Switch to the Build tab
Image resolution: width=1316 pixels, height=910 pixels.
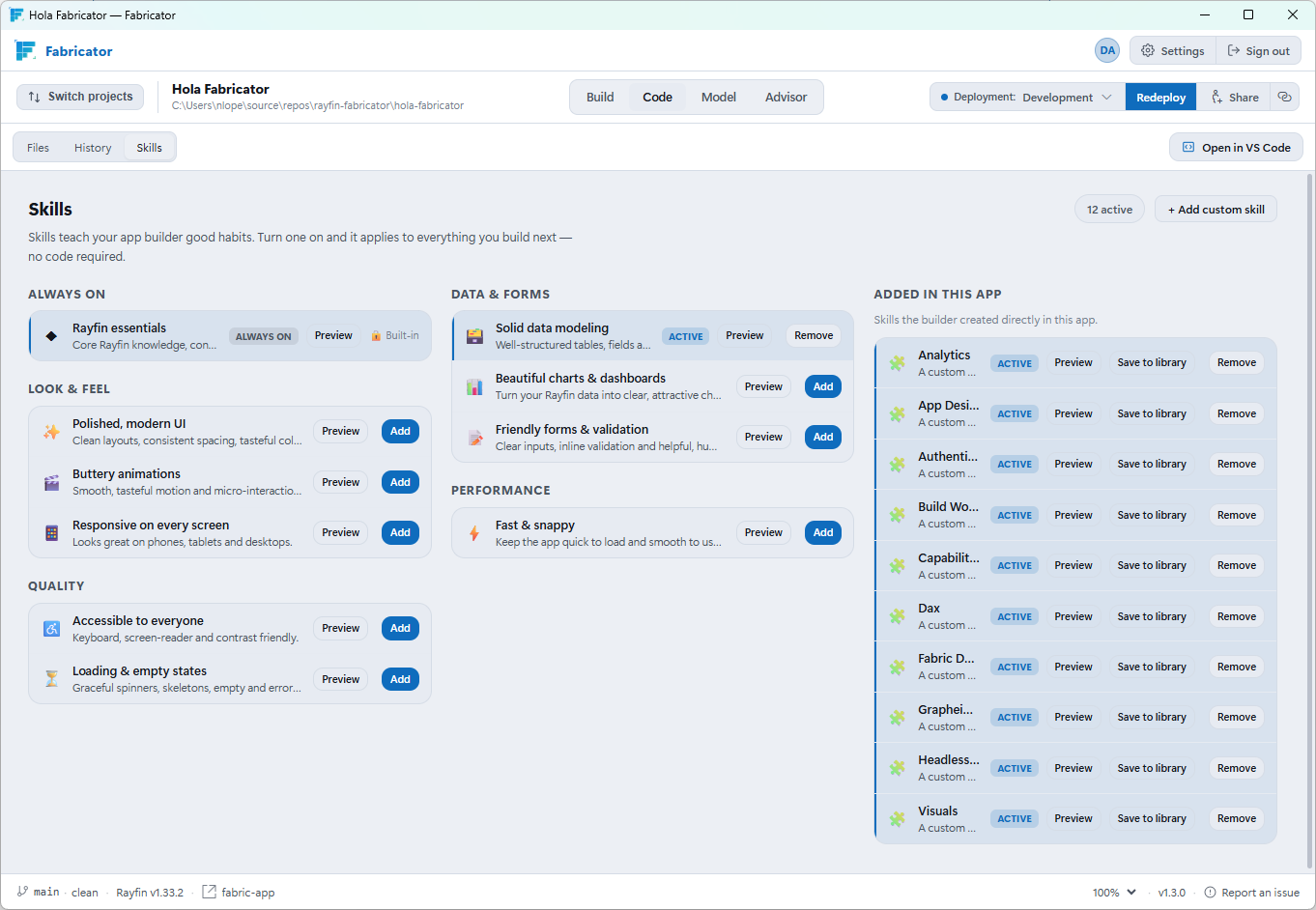coord(600,97)
